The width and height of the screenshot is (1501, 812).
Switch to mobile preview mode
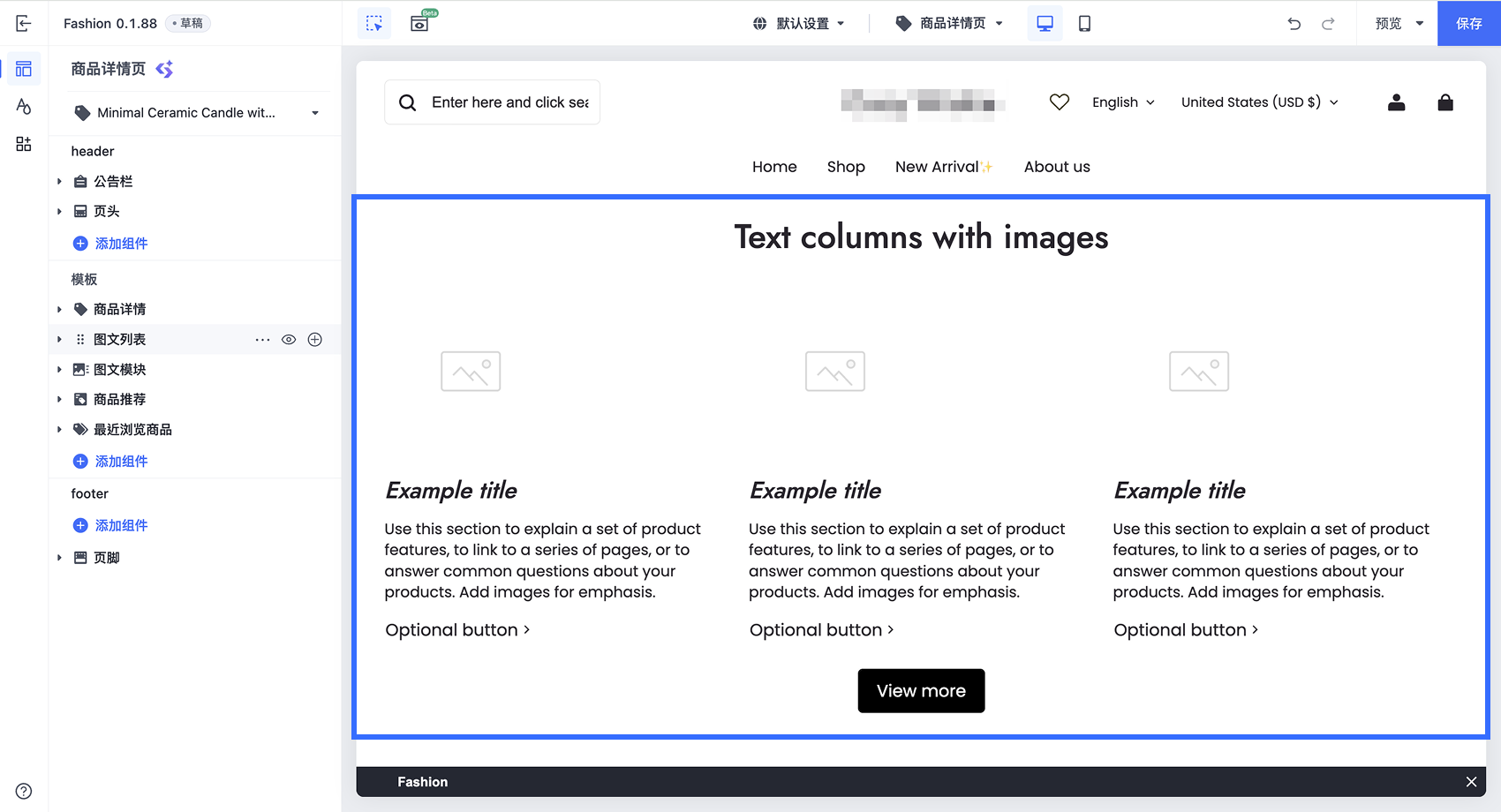[x=1085, y=23]
